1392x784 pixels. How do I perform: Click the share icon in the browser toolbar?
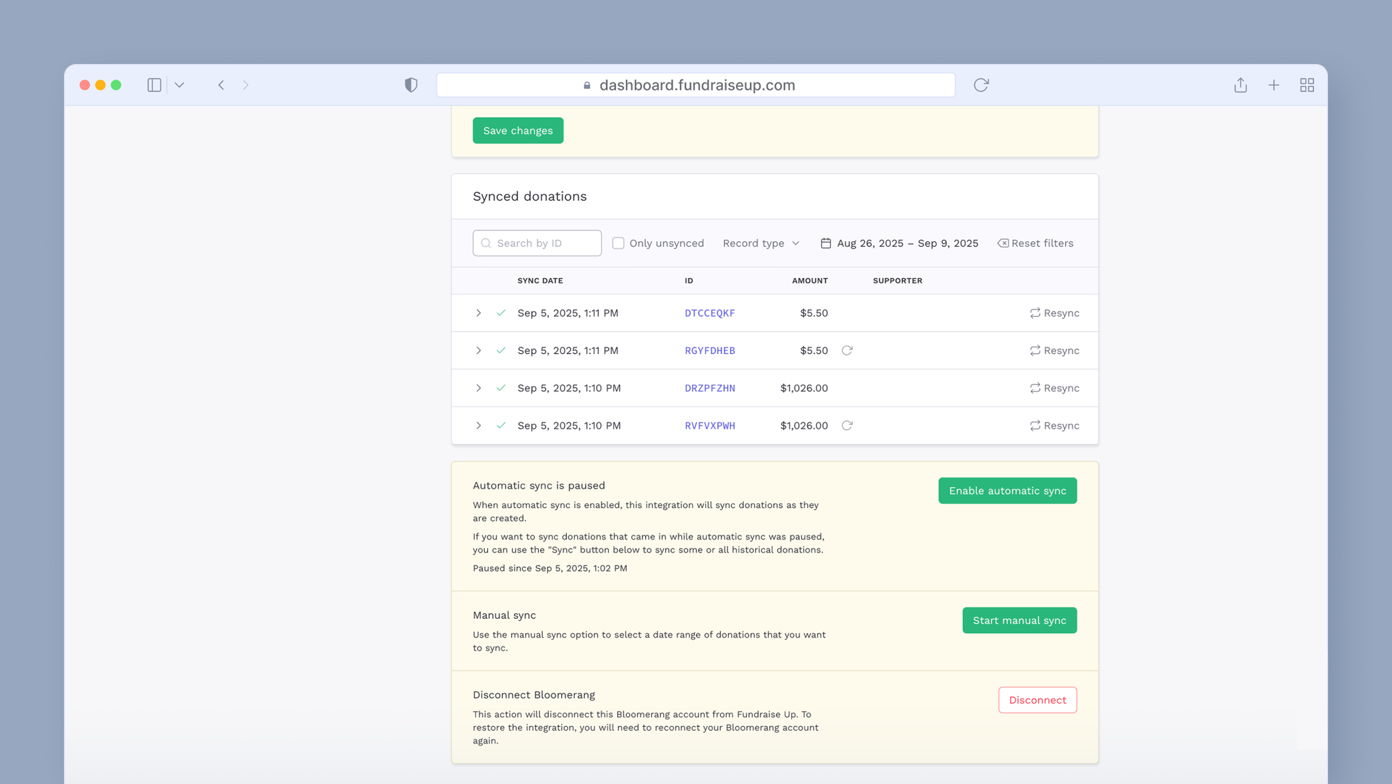click(1240, 85)
